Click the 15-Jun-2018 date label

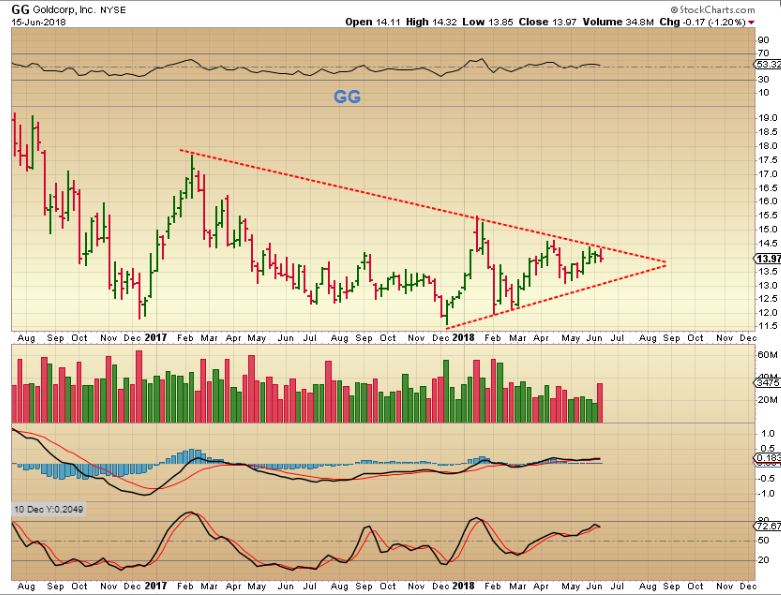[x=38, y=22]
